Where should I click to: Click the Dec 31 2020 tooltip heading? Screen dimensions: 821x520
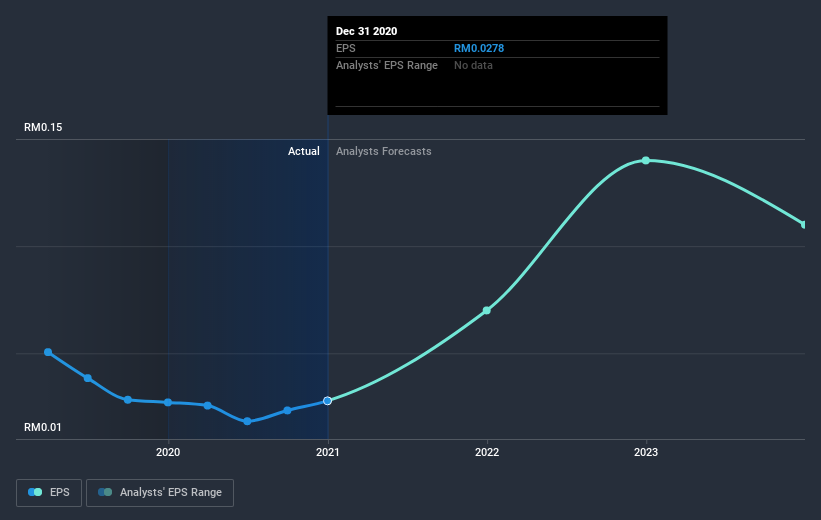[x=366, y=31]
